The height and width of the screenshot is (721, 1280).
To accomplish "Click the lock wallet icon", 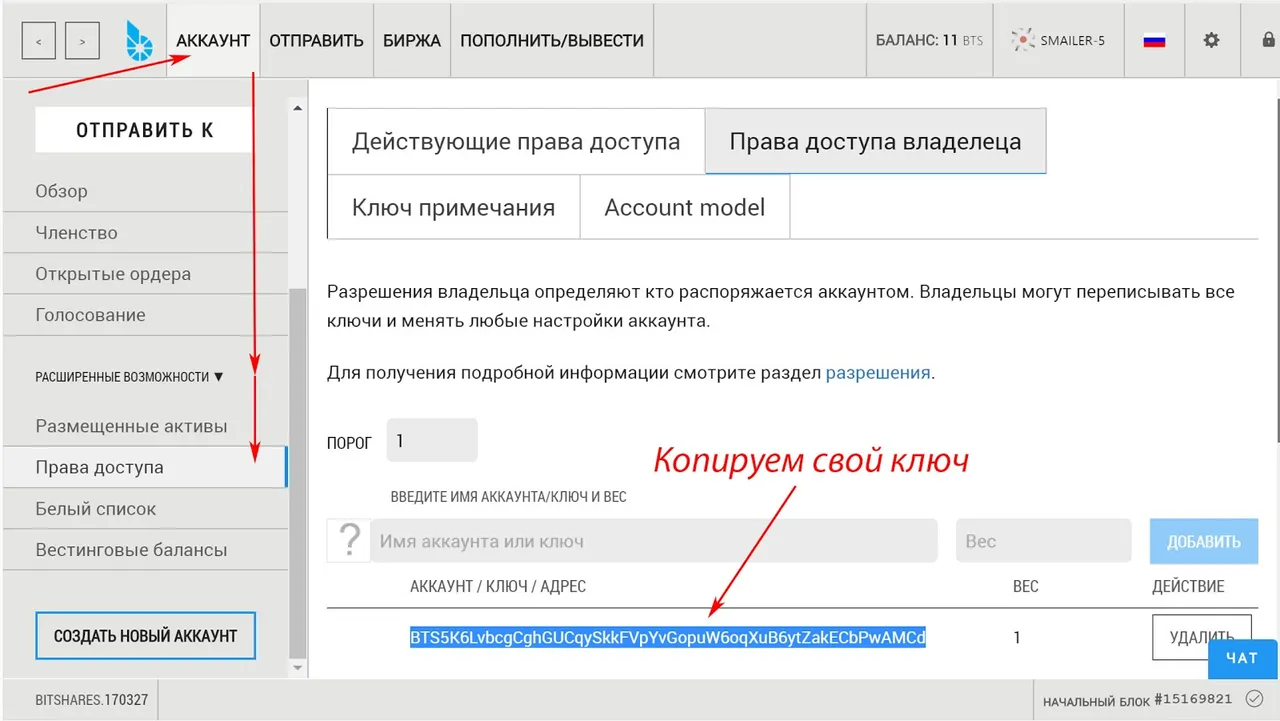I will pyautogui.click(x=1268, y=41).
